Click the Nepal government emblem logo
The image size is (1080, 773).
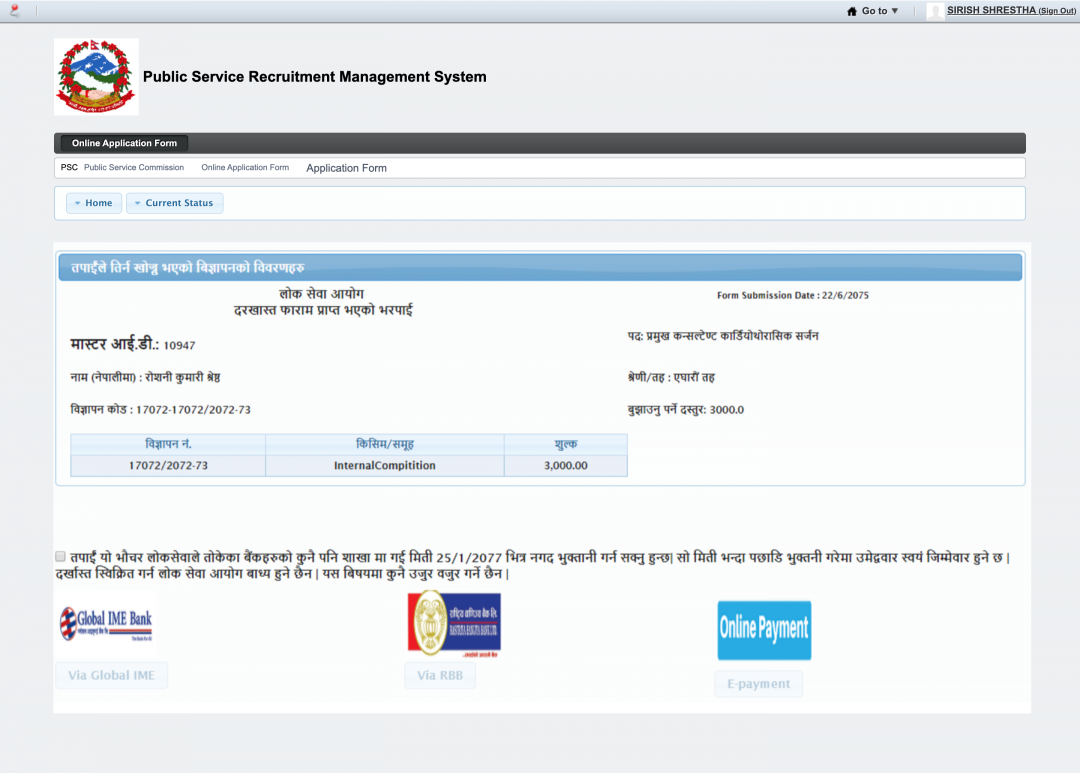(96, 77)
